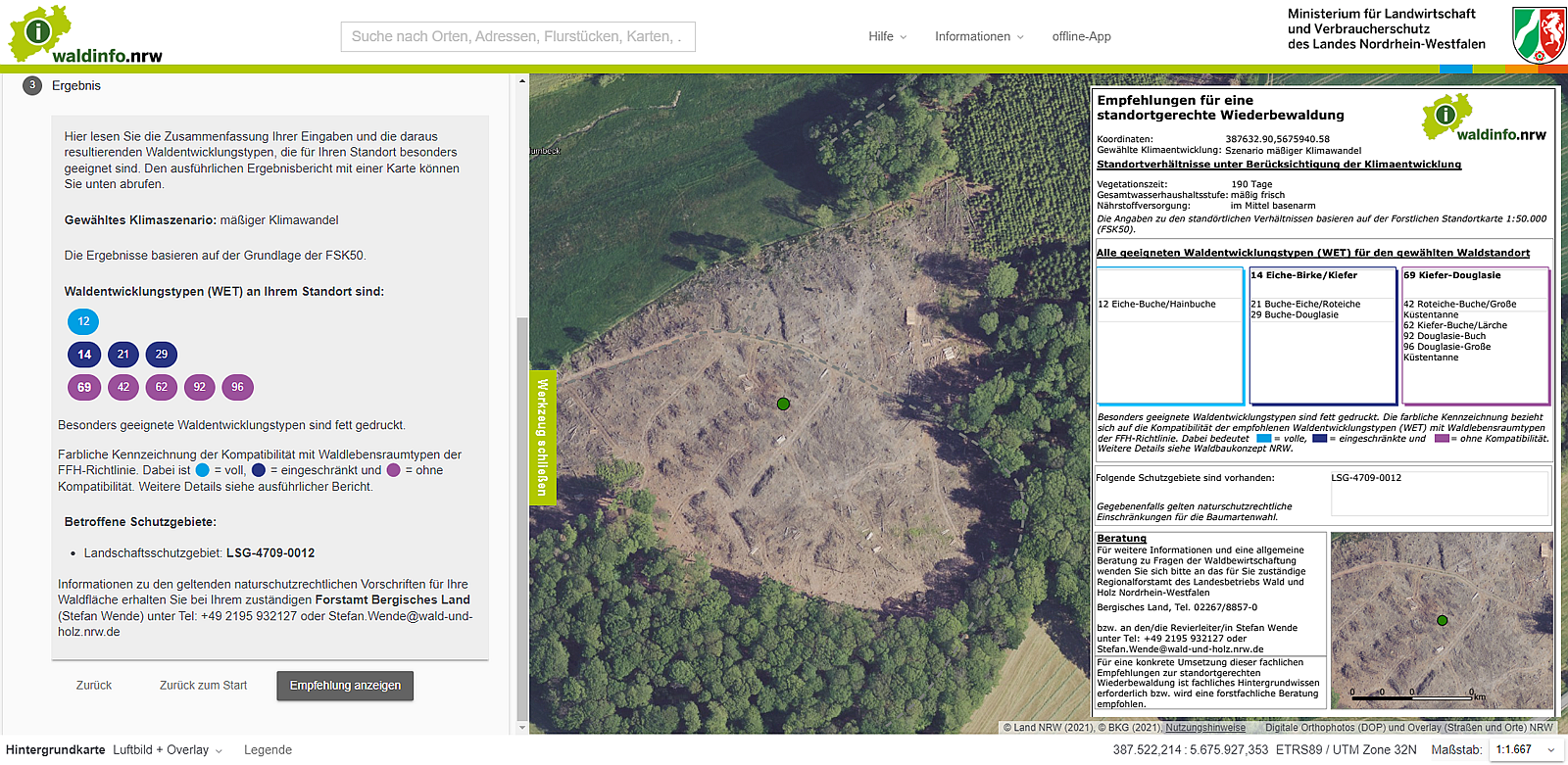Open the Luftbild + Overlay background selector
Viewport: 1568px width, 765px height.
(167, 750)
